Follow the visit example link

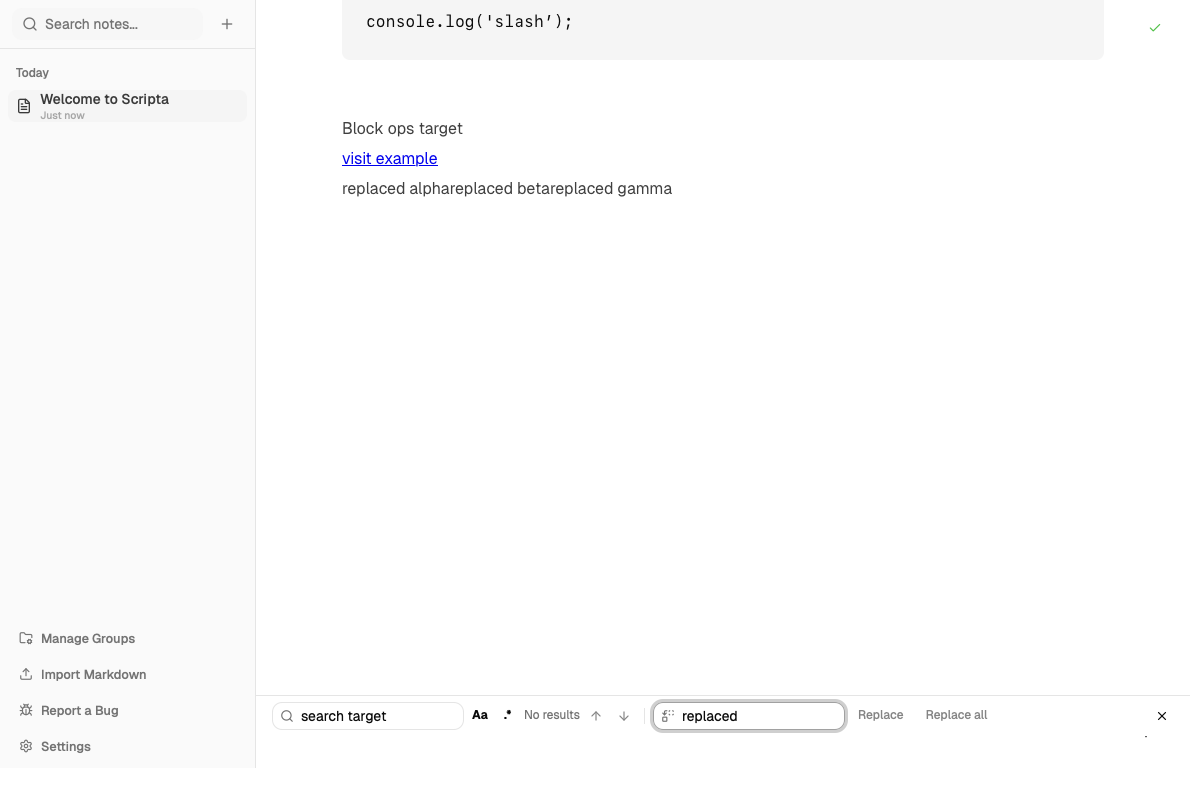[x=389, y=158]
